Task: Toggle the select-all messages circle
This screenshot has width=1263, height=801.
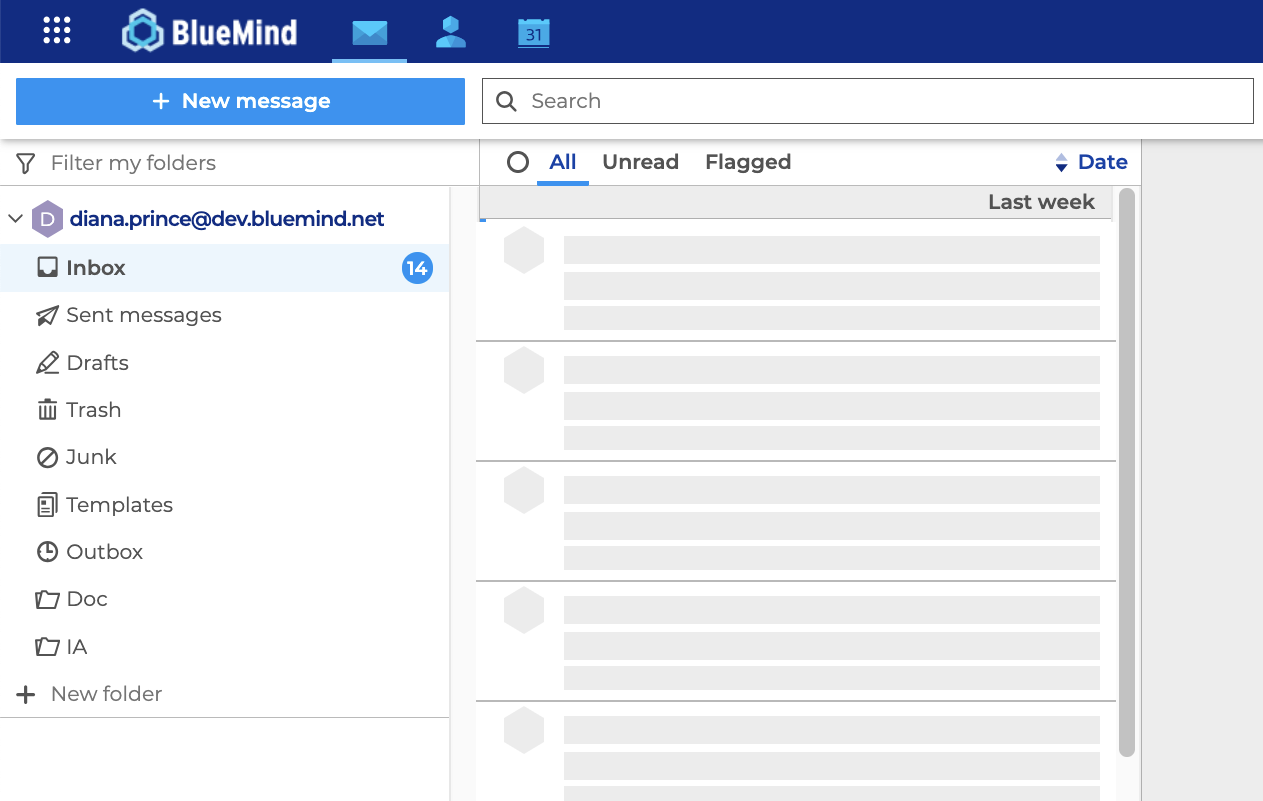Action: (517, 162)
